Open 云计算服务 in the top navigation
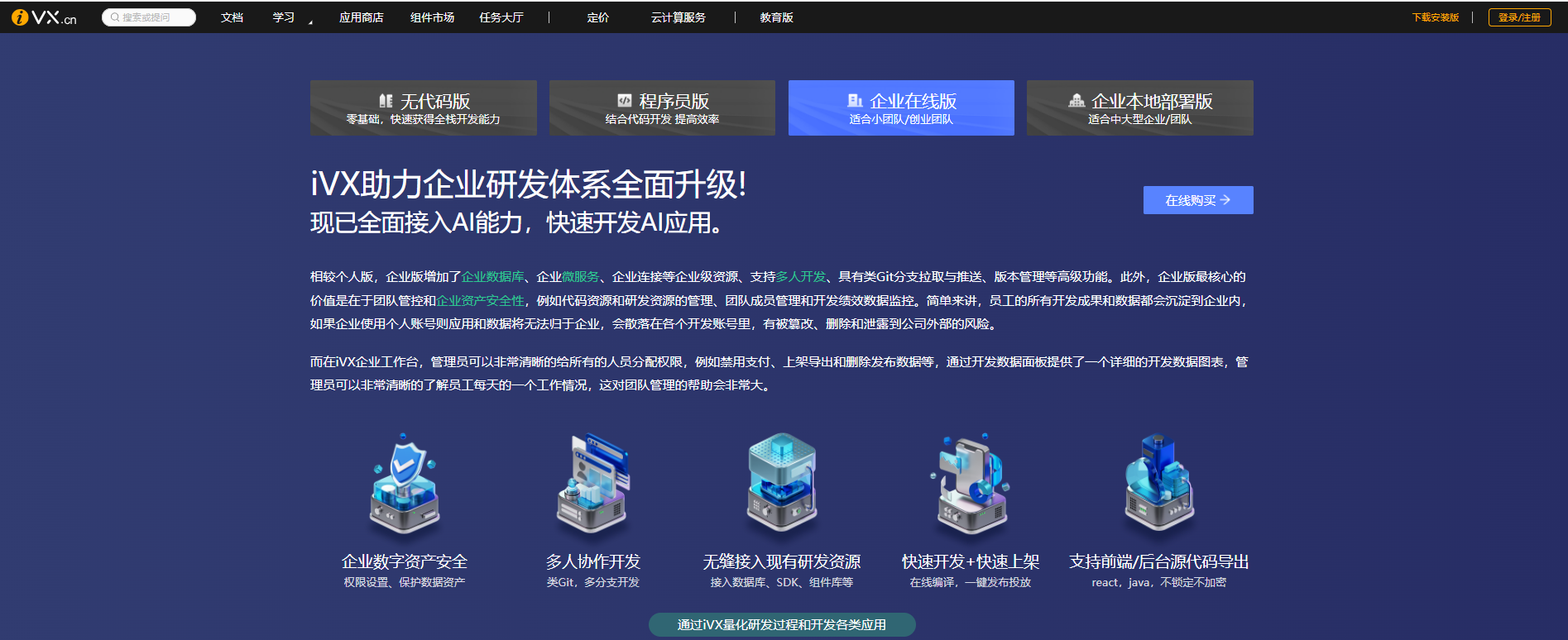This screenshot has height=640, width=1568. 679,17
